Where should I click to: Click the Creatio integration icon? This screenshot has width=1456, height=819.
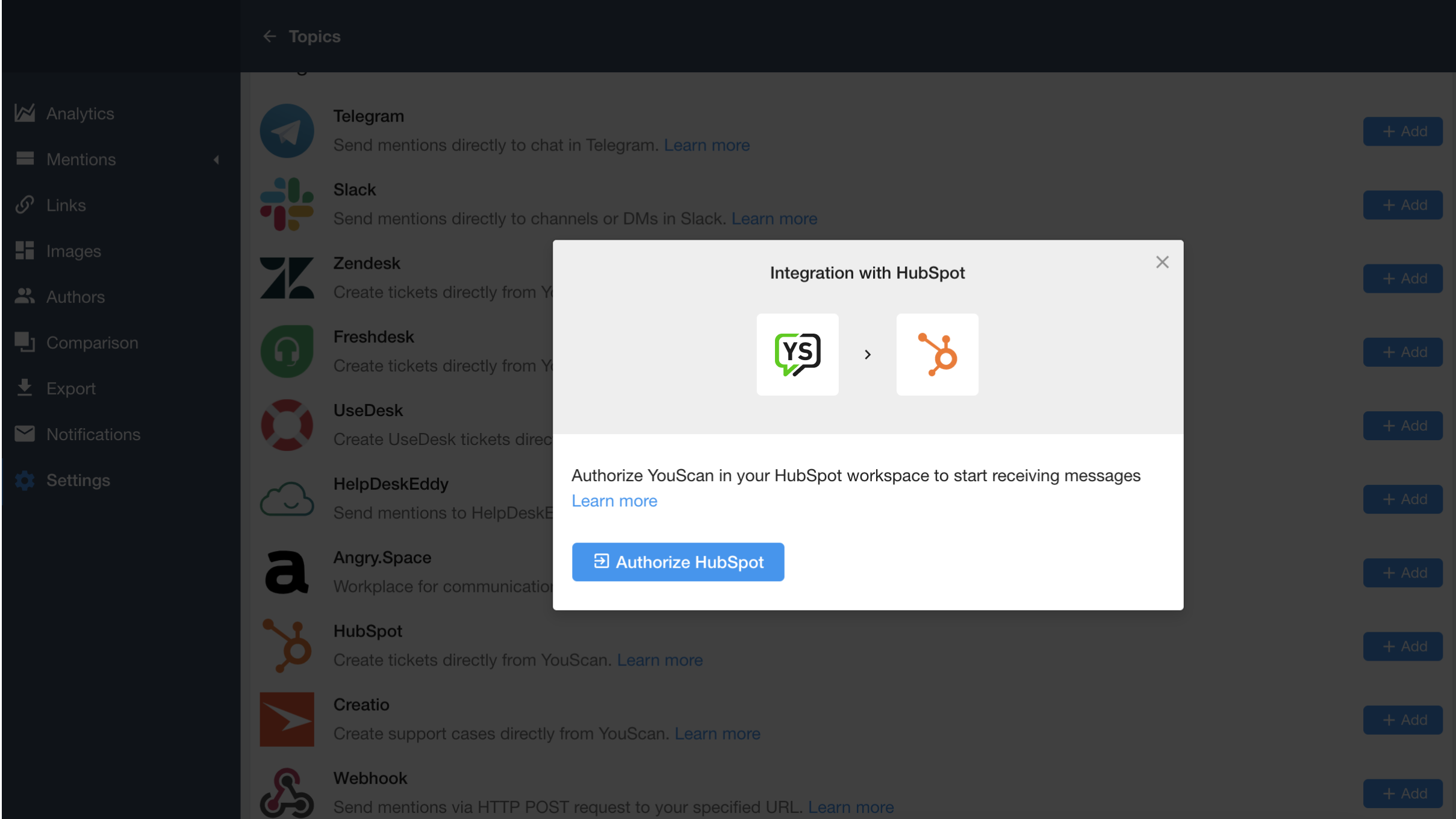287,719
